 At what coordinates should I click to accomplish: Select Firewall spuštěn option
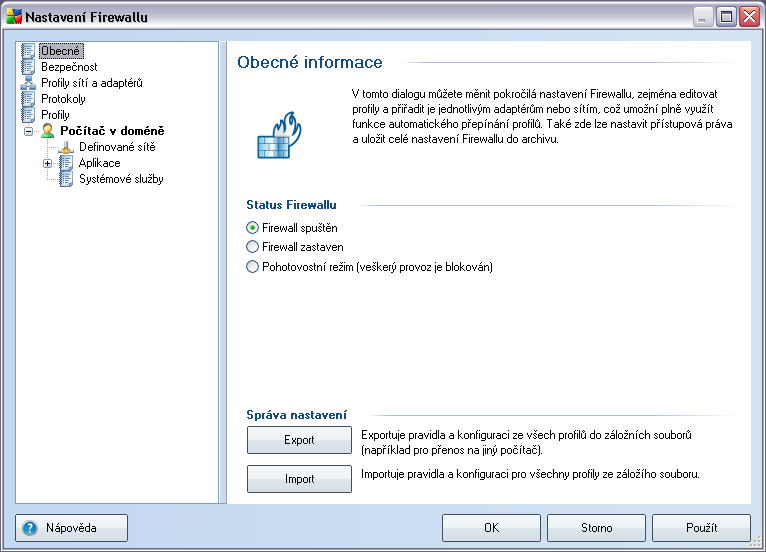click(x=252, y=228)
